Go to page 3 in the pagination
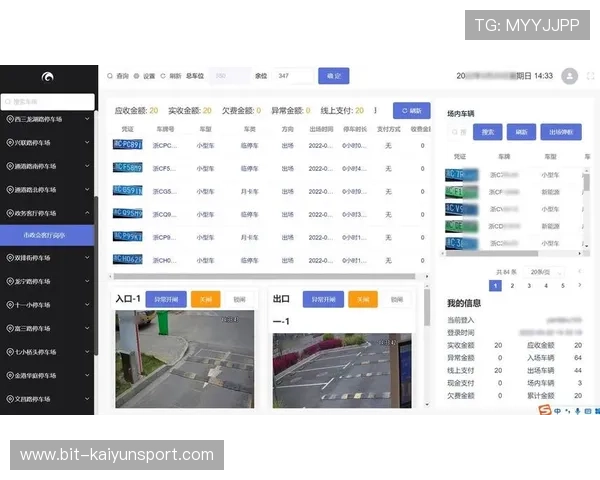Screen dimensions: 600x480 coord(529,286)
